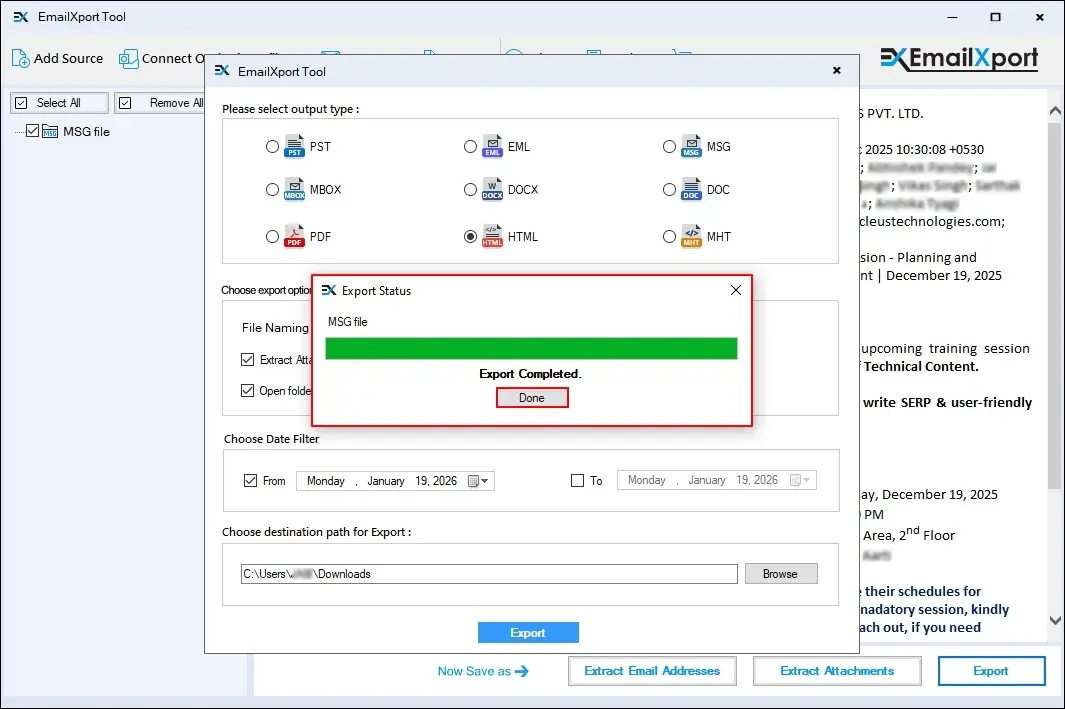This screenshot has height=709, width=1065.
Task: Click Browse to change destination path
Action: [781, 573]
